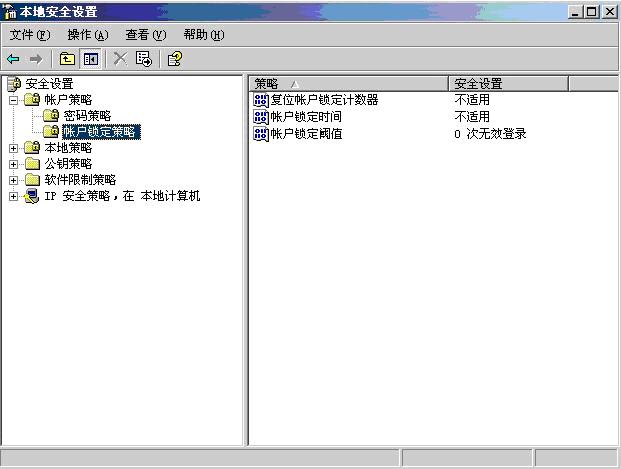Select the IP 安全策略，在 本地计算机 label

122,196
